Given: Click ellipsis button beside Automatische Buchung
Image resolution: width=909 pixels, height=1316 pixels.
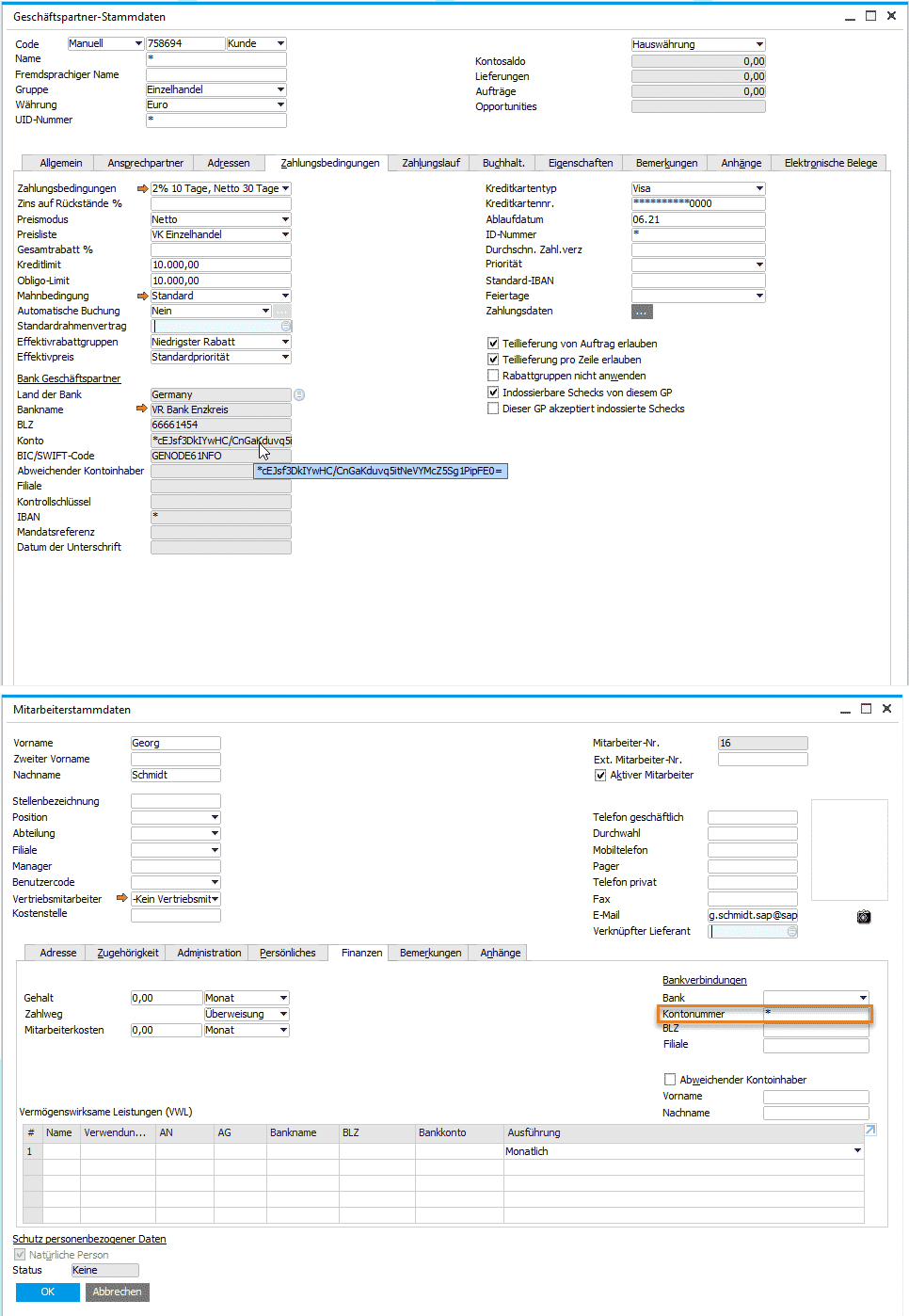Looking at the screenshot, I should coord(281,312).
